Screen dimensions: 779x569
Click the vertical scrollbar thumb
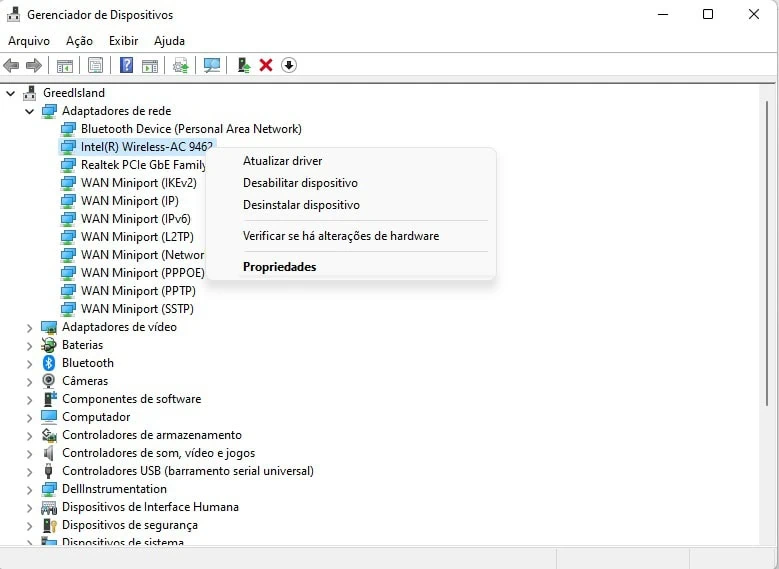pos(768,253)
